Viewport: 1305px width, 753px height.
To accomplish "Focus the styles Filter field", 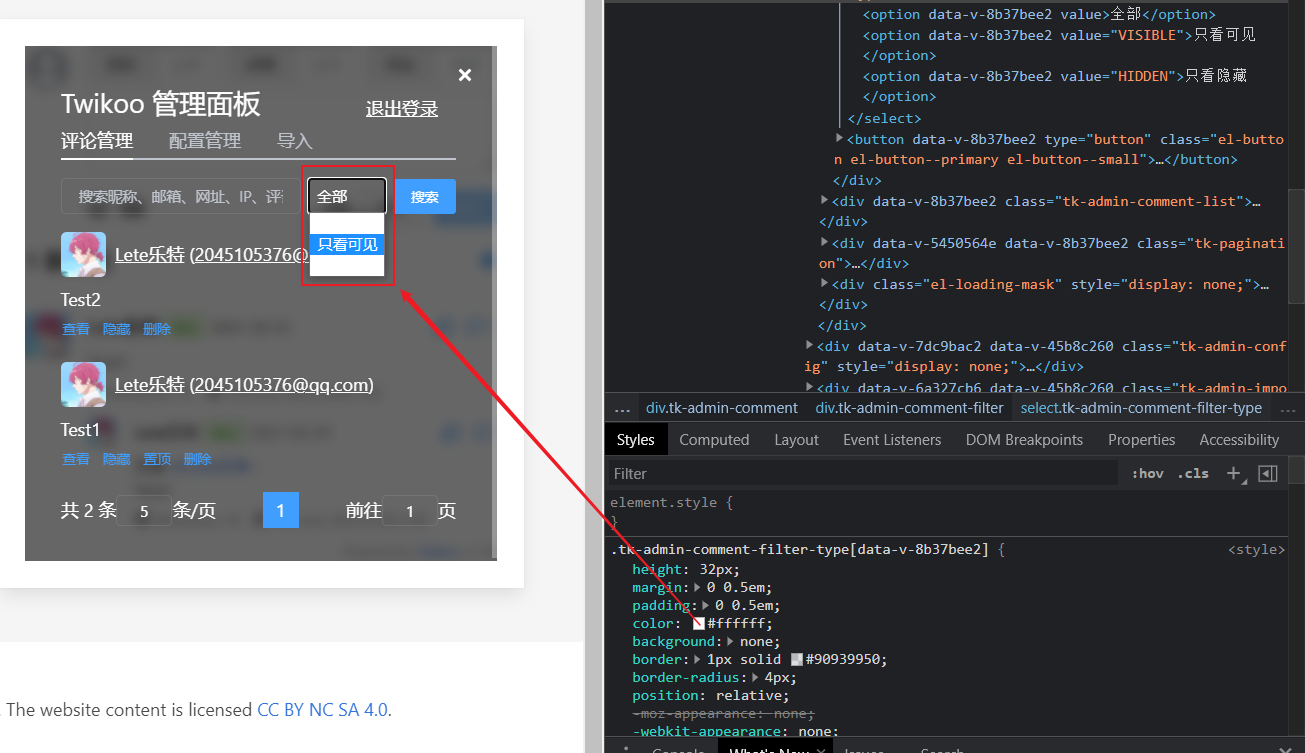I will tap(863, 473).
